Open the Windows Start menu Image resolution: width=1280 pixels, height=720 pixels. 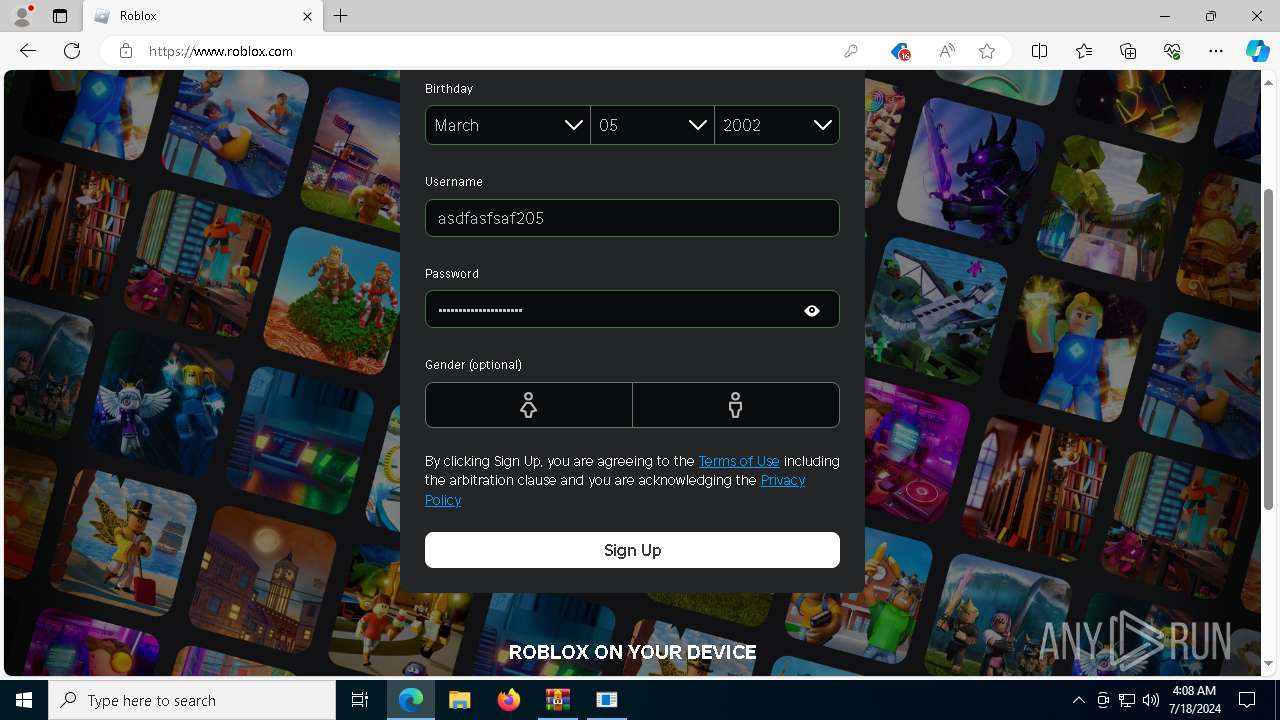pos(24,700)
